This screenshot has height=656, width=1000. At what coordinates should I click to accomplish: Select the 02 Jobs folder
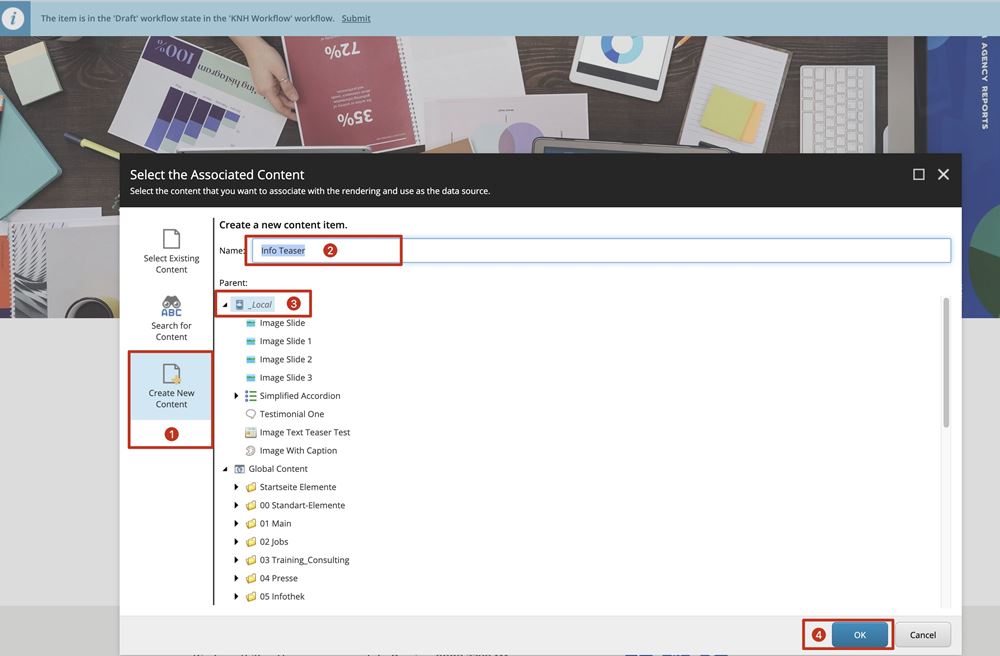(x=273, y=542)
